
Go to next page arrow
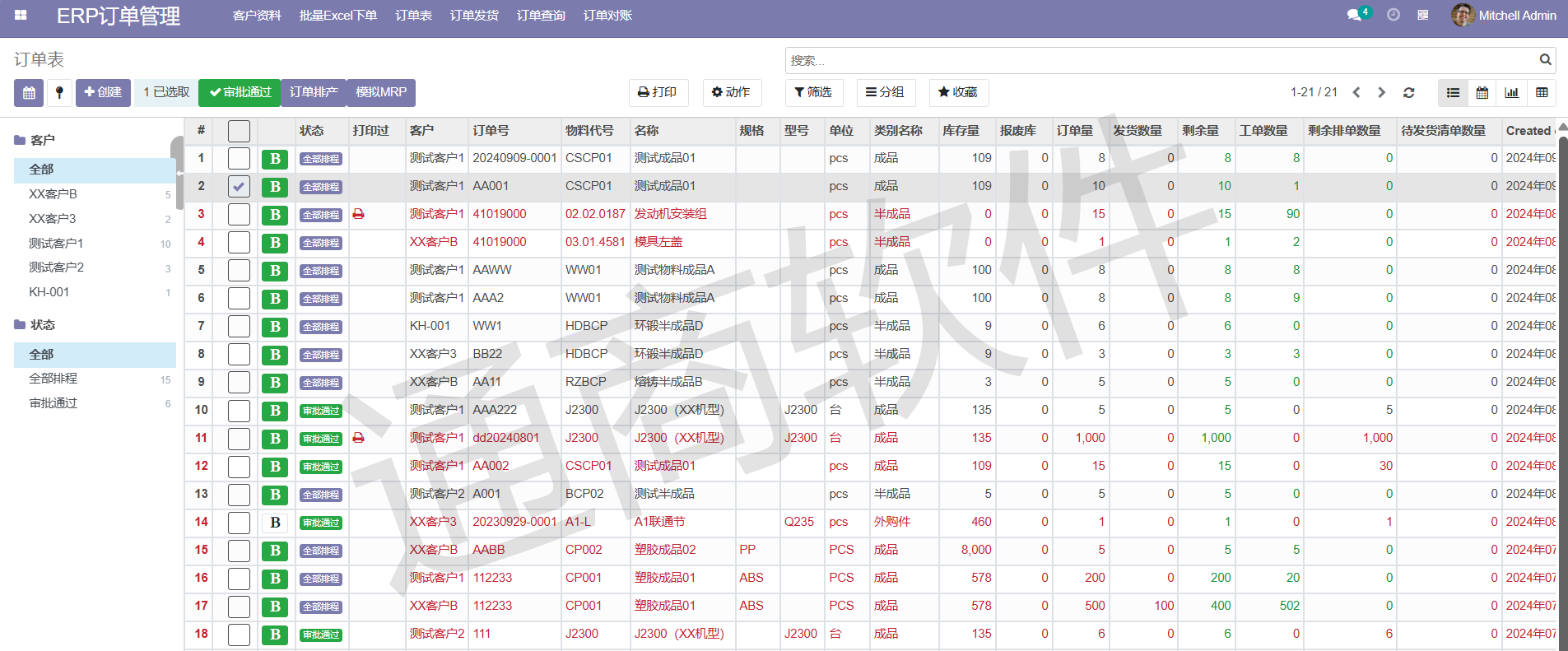(1382, 93)
